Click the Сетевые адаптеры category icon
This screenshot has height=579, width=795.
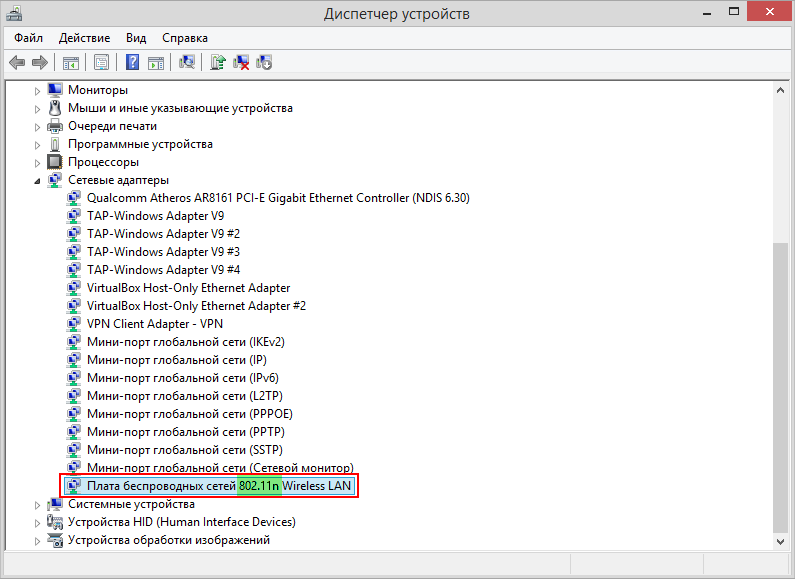(55, 180)
